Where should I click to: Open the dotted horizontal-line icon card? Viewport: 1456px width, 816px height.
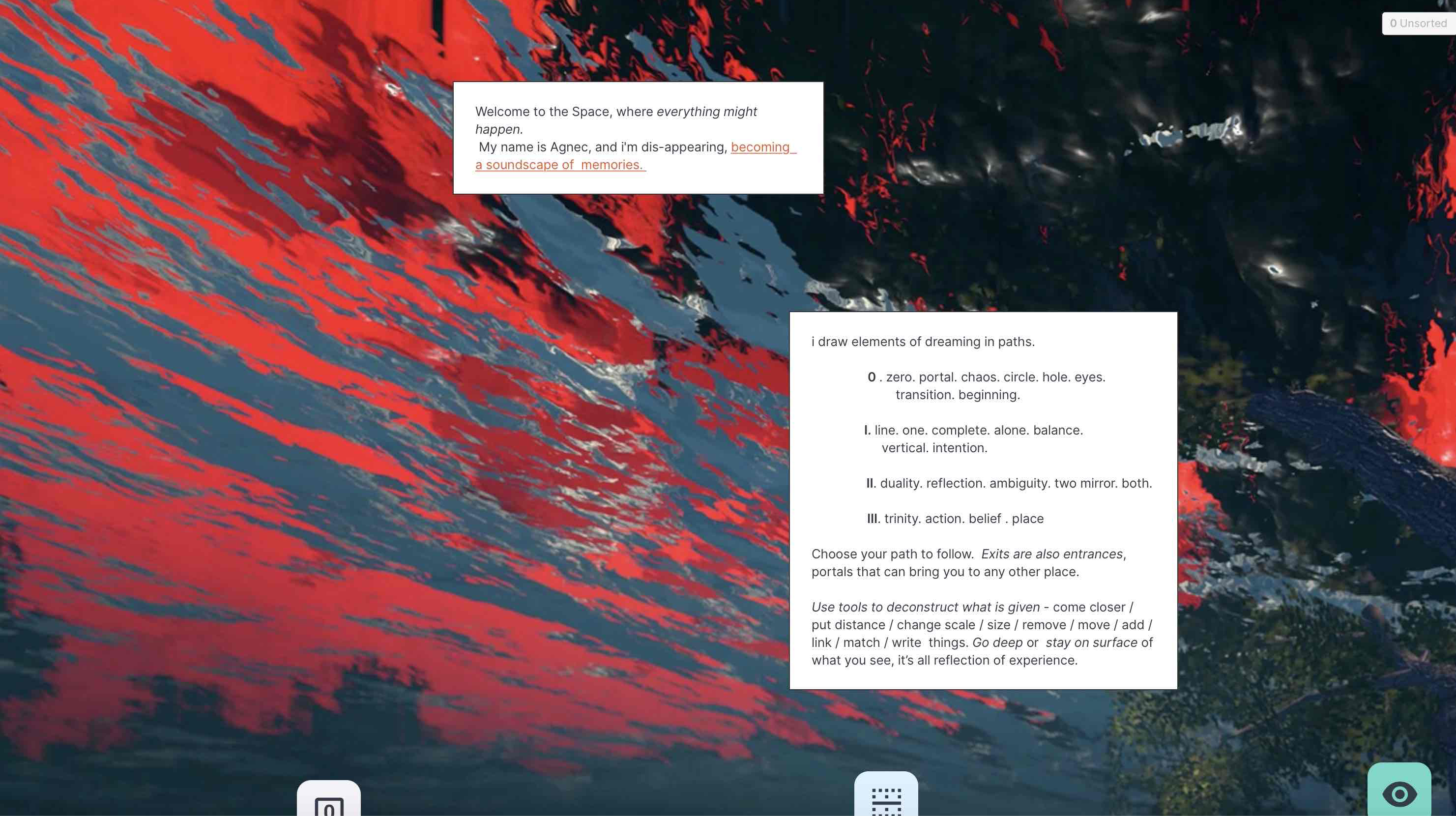[x=886, y=794]
